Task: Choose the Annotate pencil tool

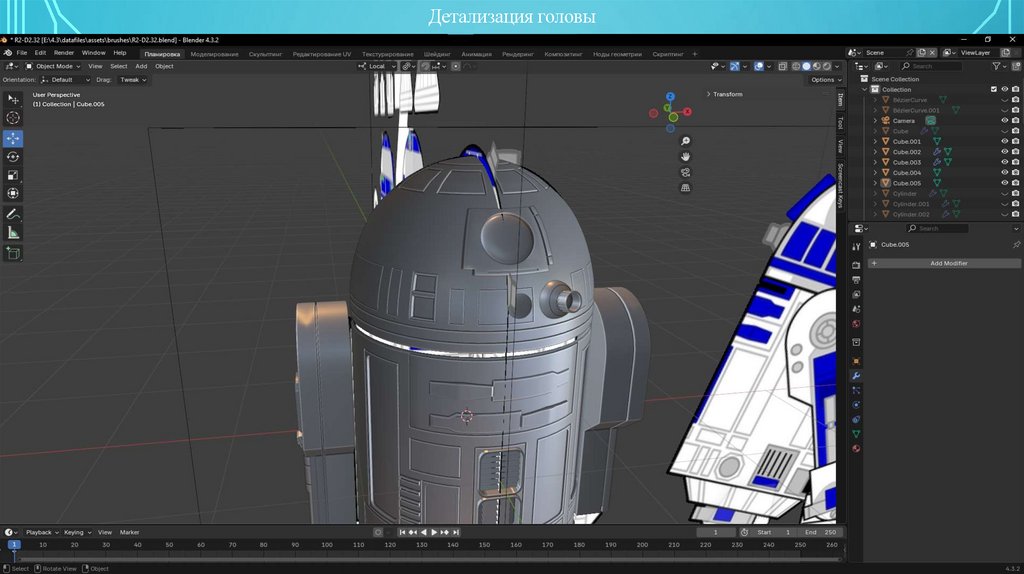Action: coord(13,214)
